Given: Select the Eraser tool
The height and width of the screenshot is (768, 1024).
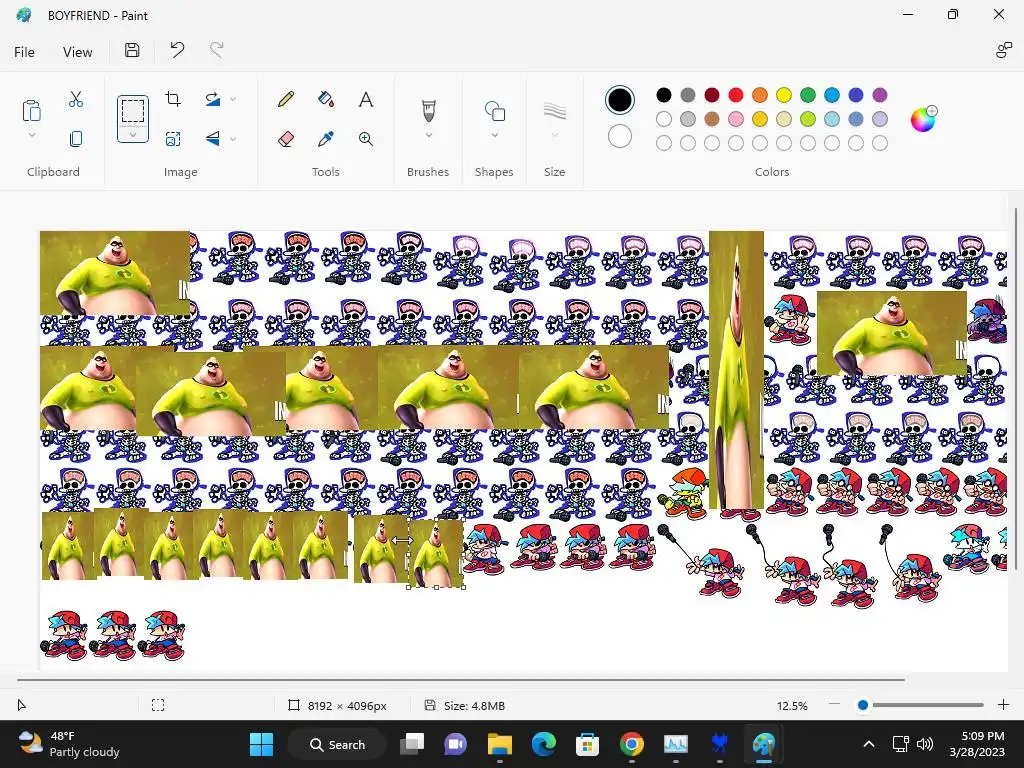Looking at the screenshot, I should (x=285, y=138).
